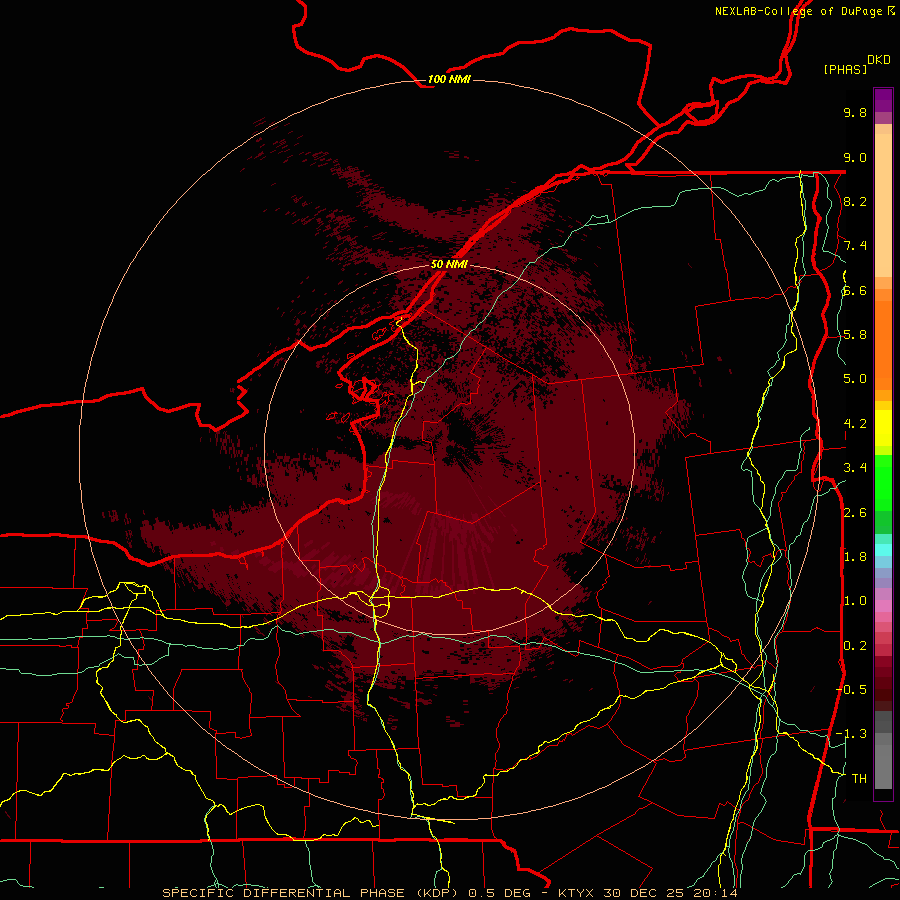Click the 100 NMI range ring label
The height and width of the screenshot is (900, 900).
pos(449,79)
